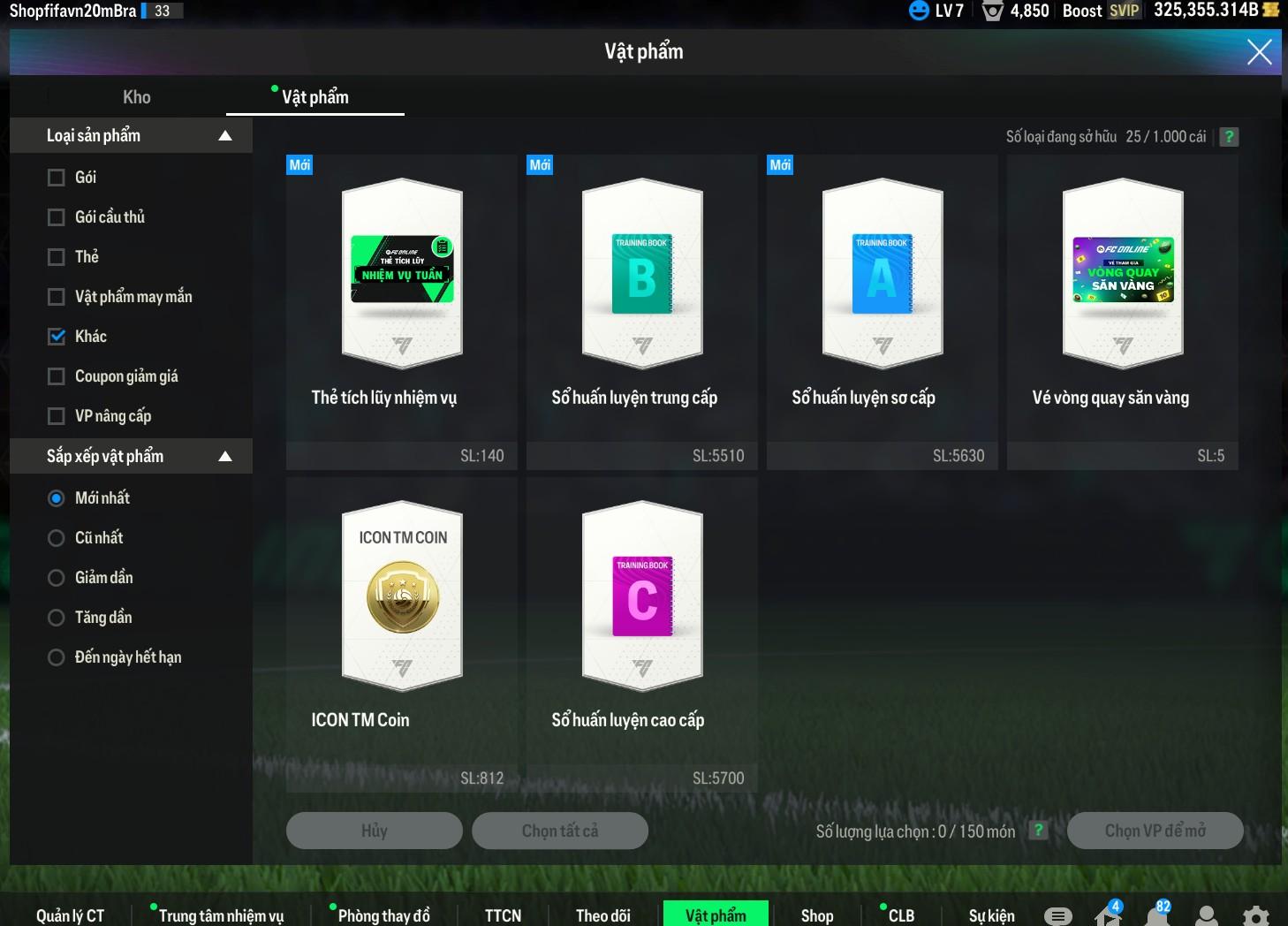
Task: Uncheck the Khác filter checkbox
Action: point(57,337)
